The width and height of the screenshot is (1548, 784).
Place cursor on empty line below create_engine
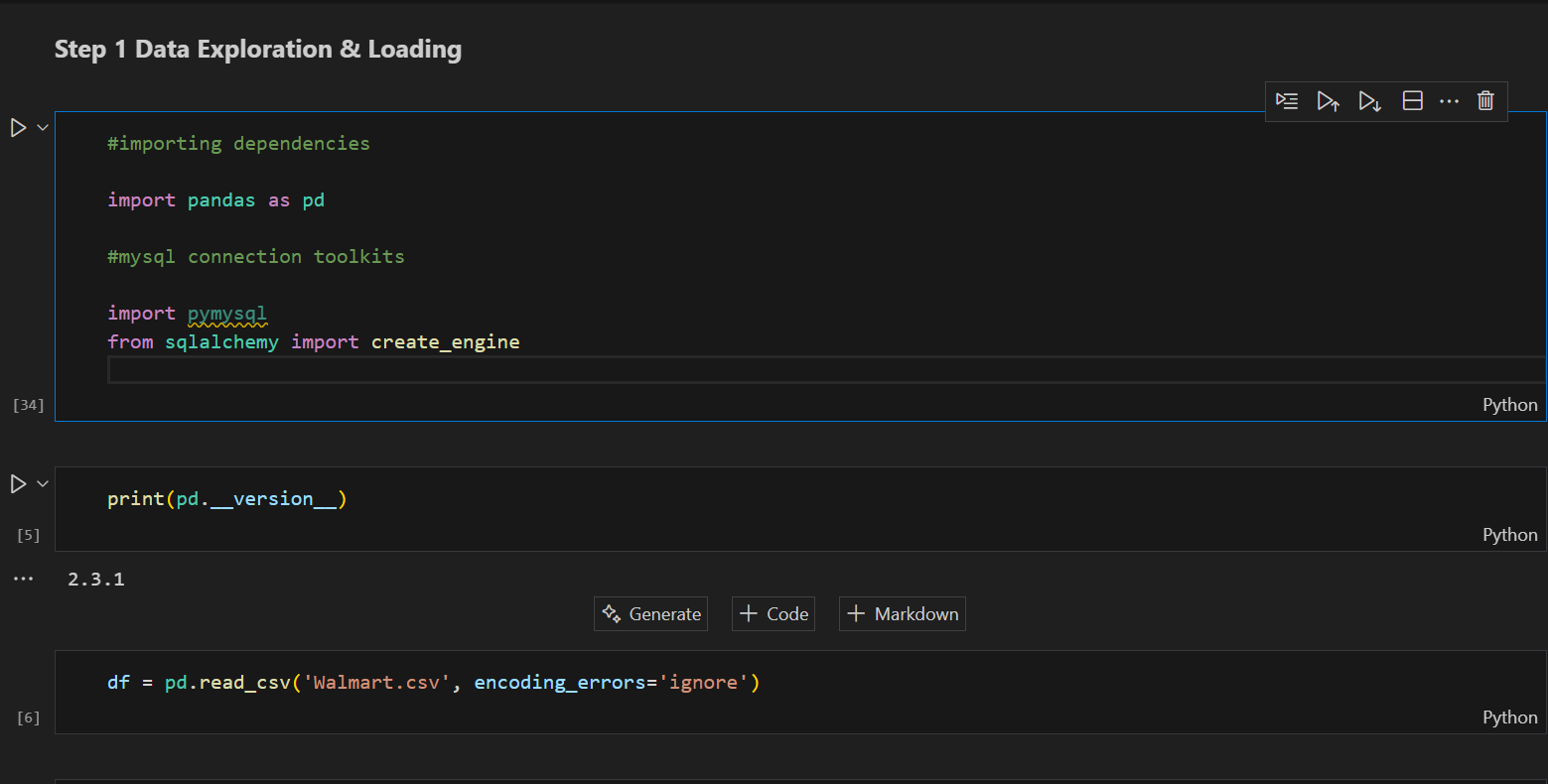pos(596,370)
